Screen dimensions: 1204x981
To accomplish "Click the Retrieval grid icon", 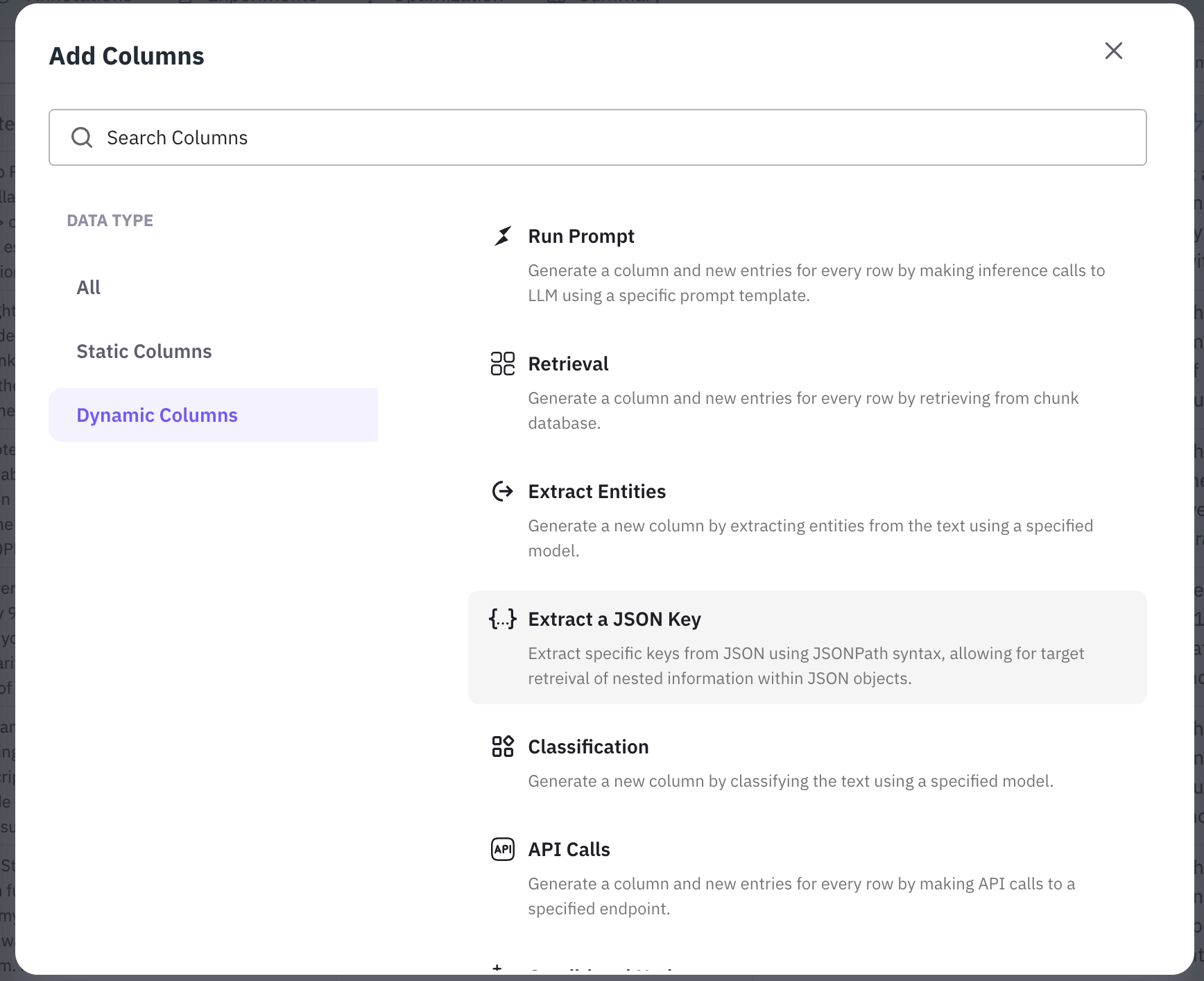I will pos(503,364).
